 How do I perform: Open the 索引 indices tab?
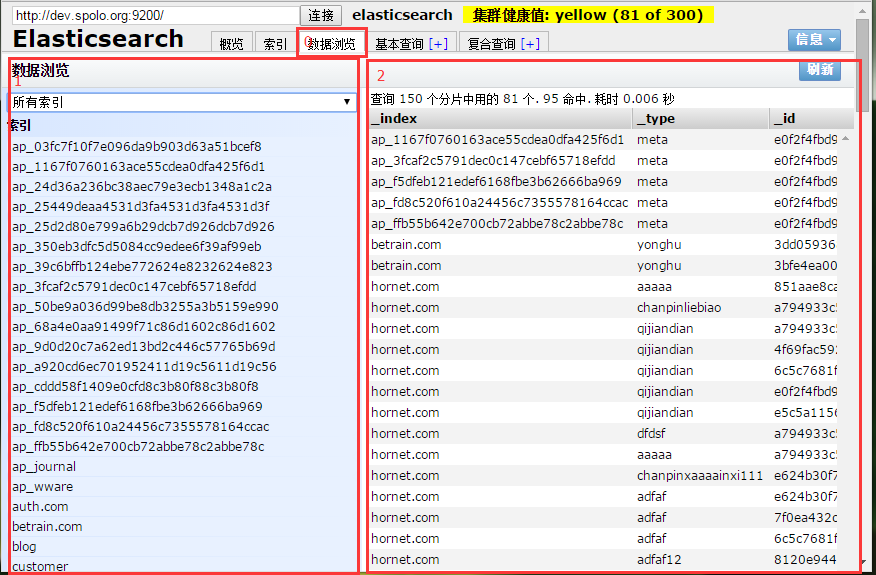coord(275,44)
